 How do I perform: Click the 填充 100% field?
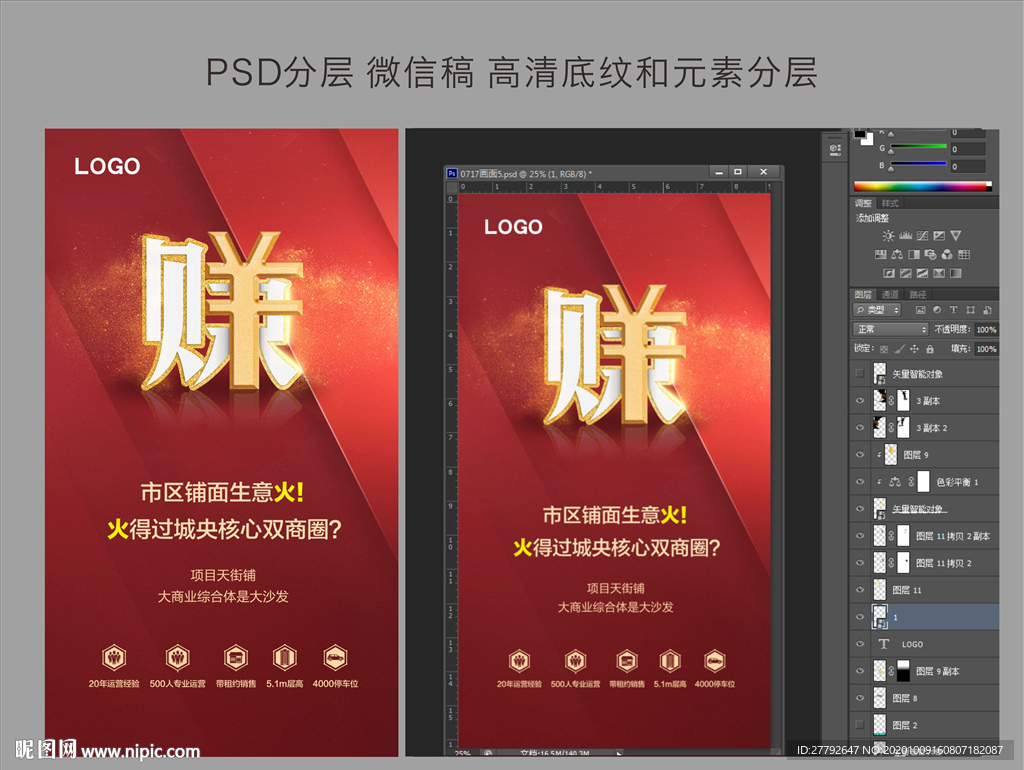click(986, 349)
